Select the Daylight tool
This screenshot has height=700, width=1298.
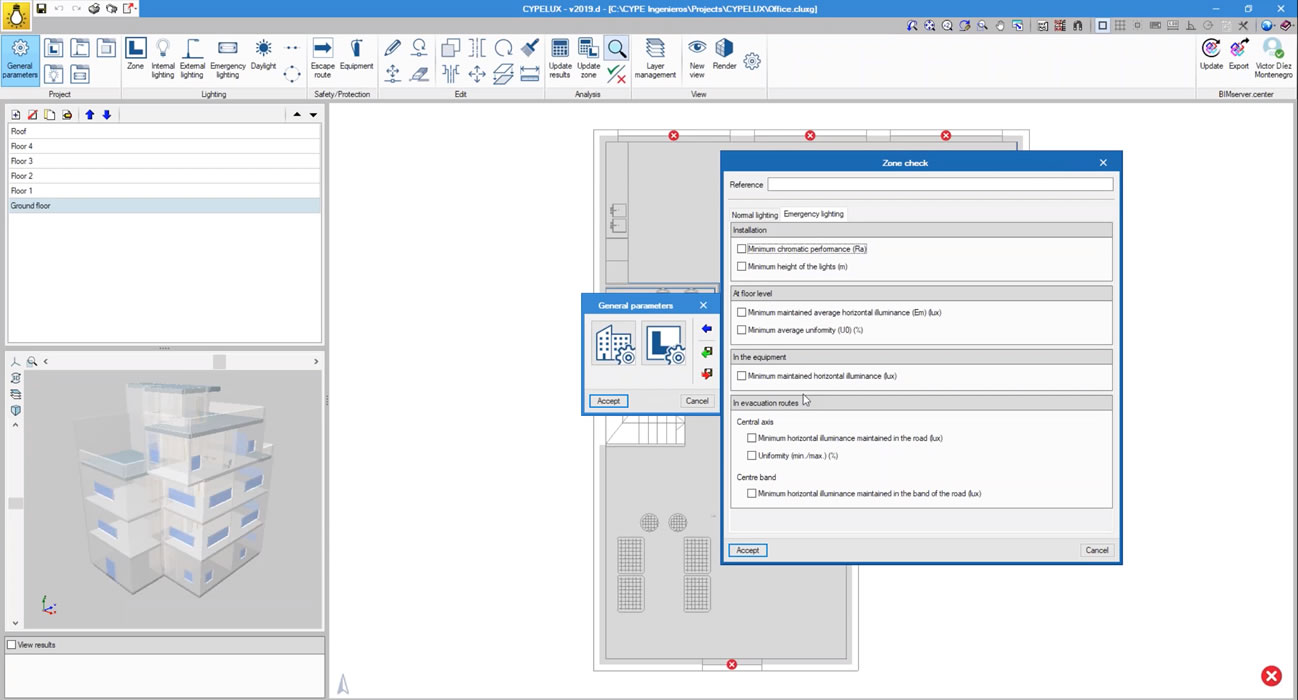pos(263,55)
